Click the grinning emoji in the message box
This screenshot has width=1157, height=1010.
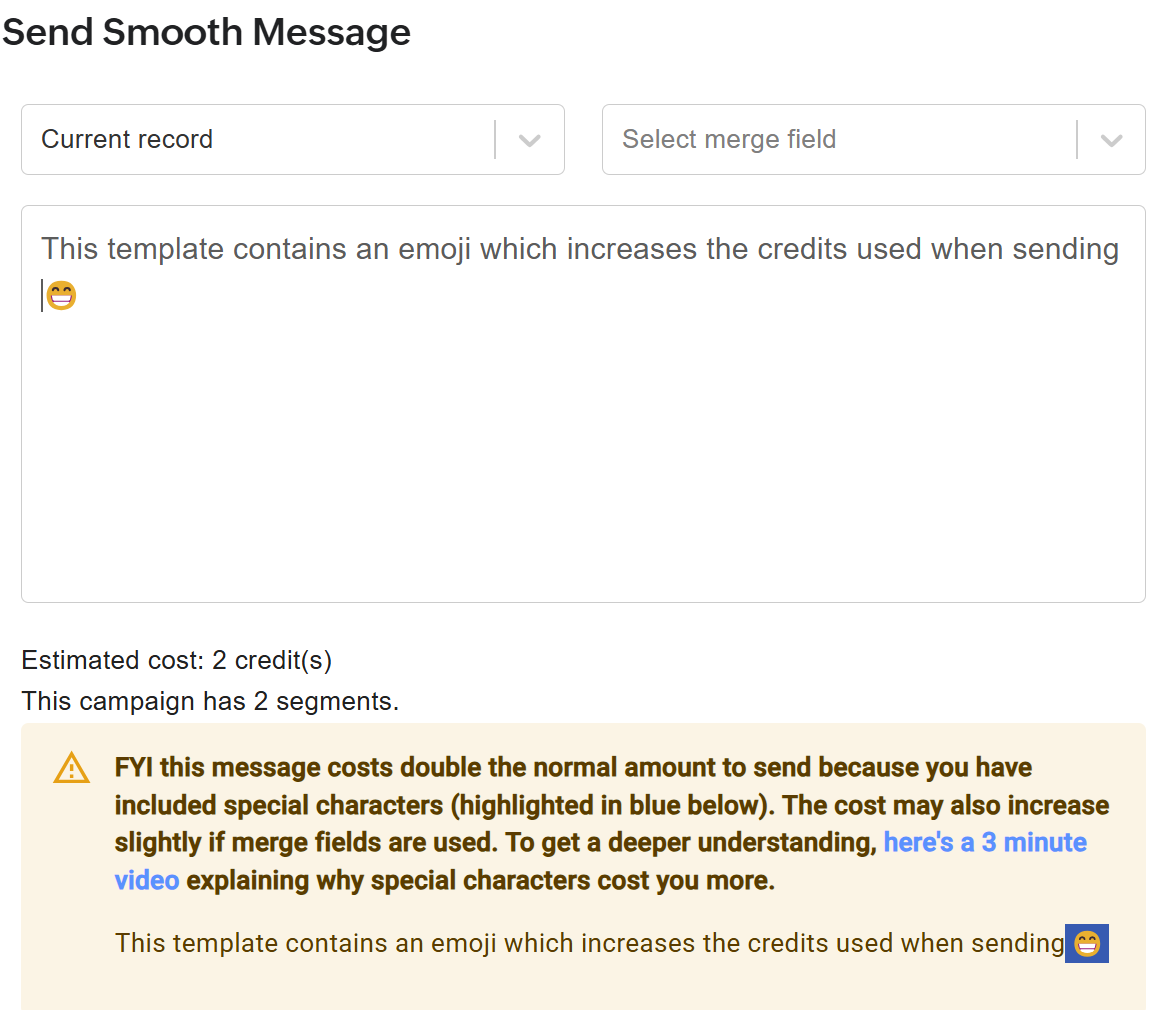(x=61, y=296)
